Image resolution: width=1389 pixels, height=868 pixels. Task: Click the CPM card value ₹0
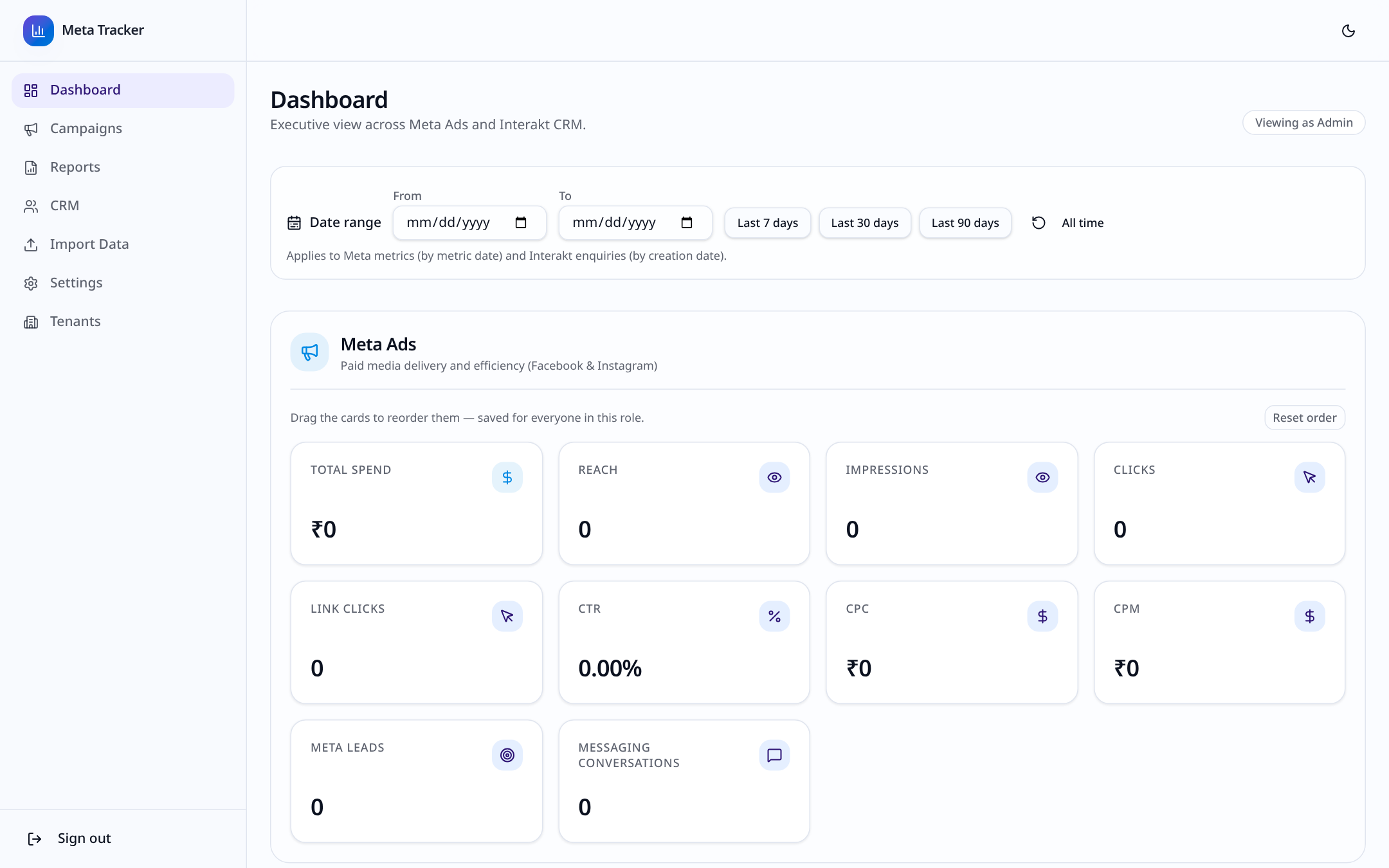[1127, 669]
